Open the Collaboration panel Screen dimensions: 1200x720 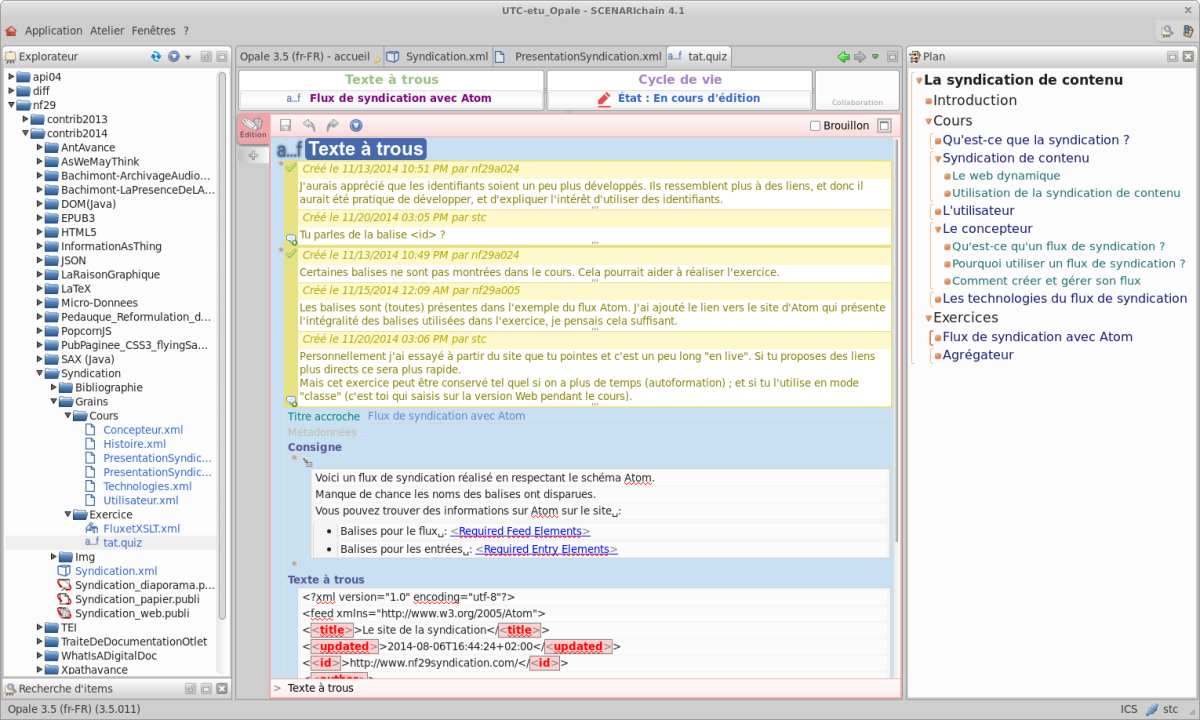tap(857, 90)
